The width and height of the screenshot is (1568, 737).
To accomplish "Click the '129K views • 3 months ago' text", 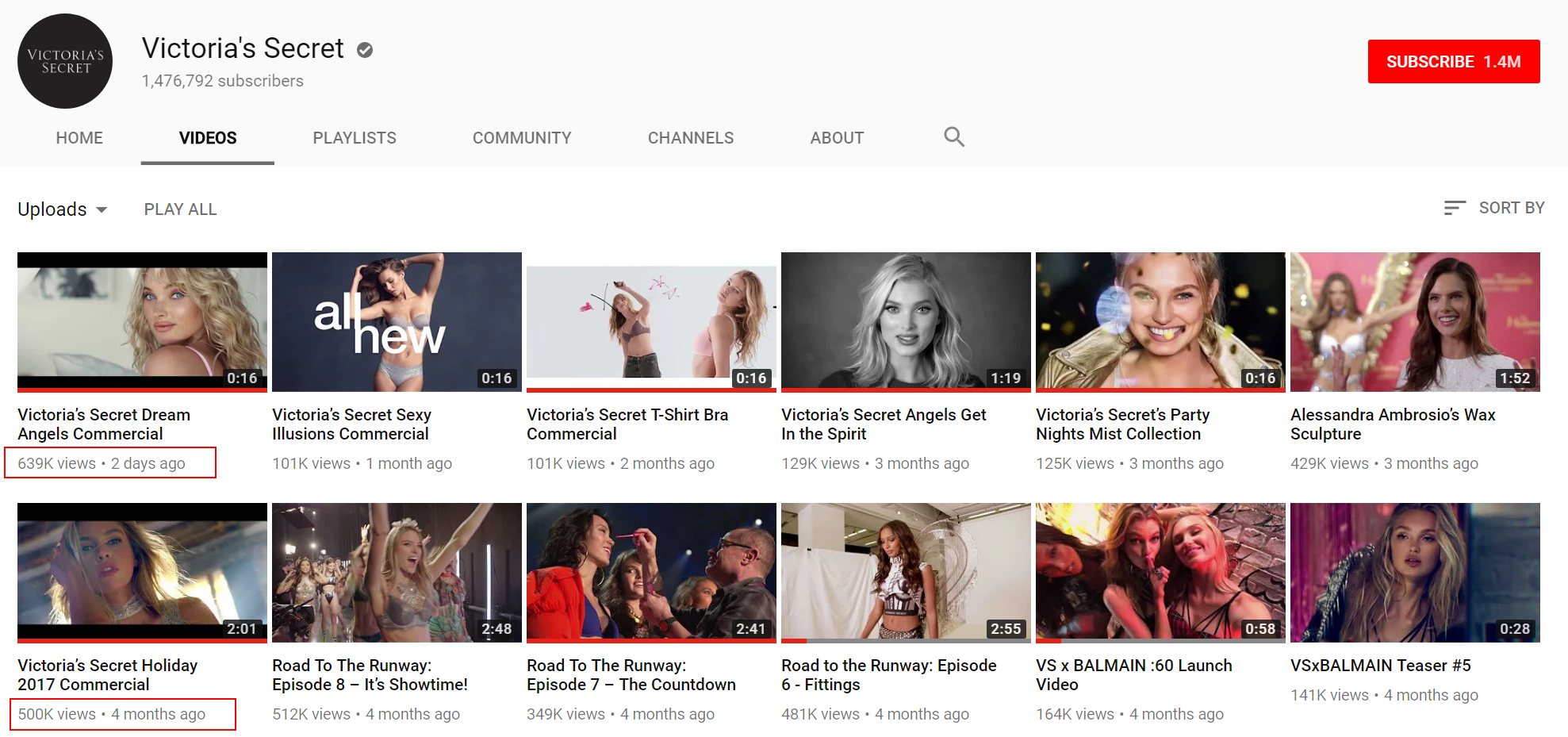I will [875, 463].
